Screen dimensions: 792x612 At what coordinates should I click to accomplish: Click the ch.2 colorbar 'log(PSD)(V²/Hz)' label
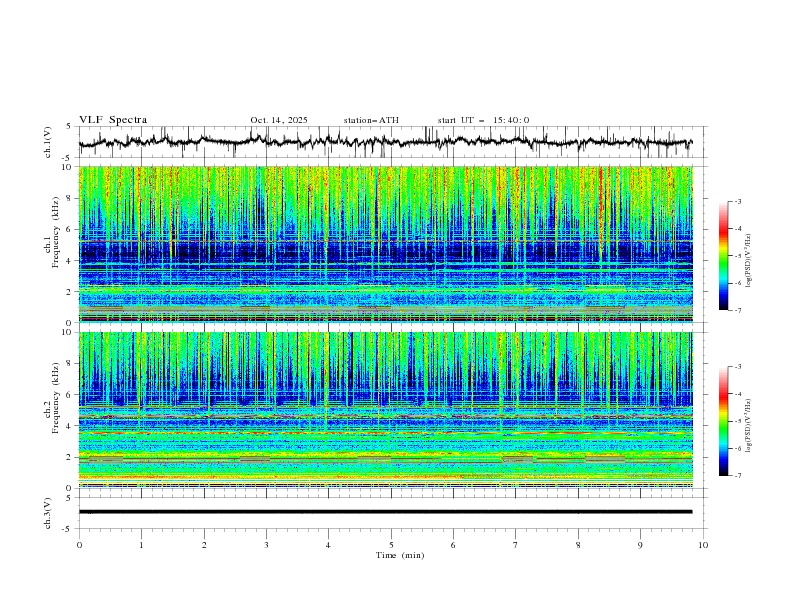tap(749, 426)
